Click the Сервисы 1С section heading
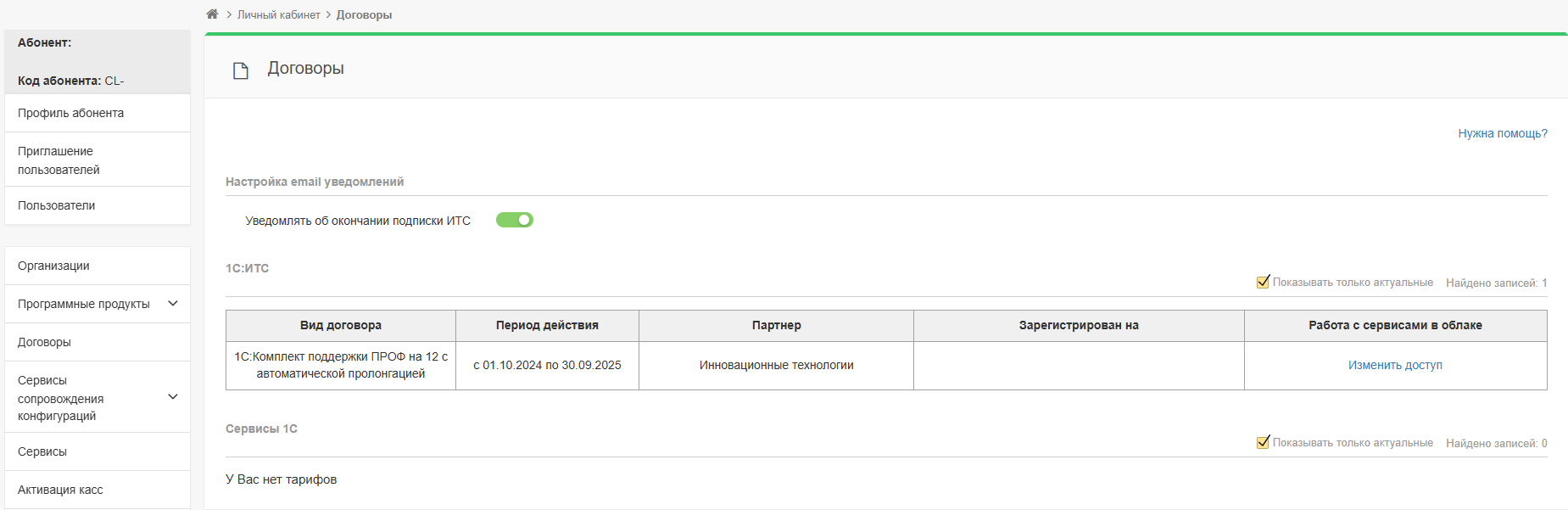 coord(261,429)
